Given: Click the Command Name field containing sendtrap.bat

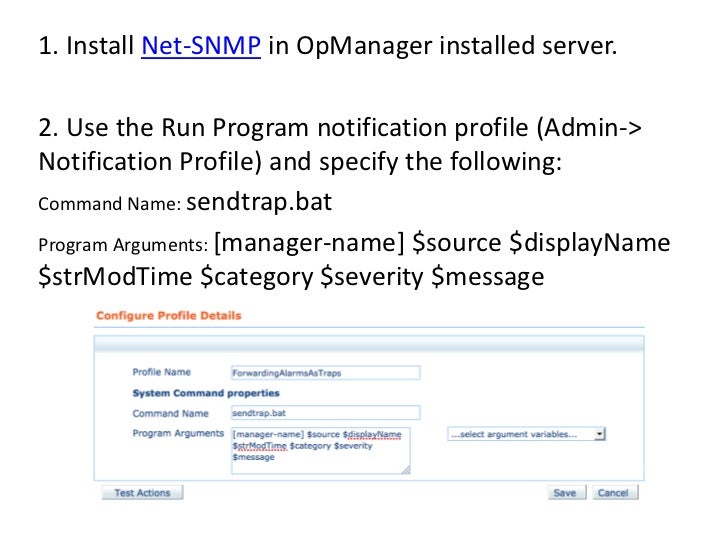Looking at the screenshot, I should point(325,413).
